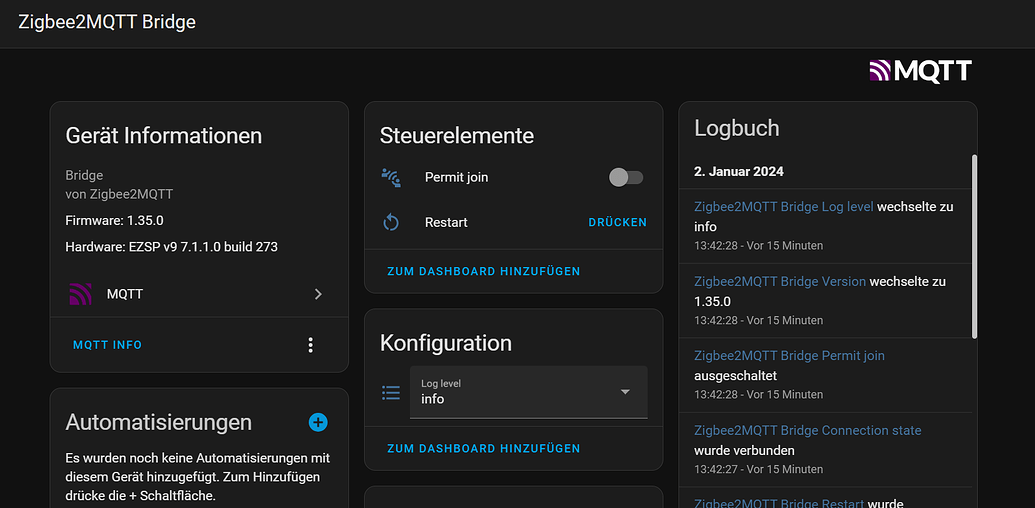Image resolution: width=1035 pixels, height=508 pixels.
Task: Click the 2. Januar 2024 date header
Action: pyautogui.click(x=739, y=172)
